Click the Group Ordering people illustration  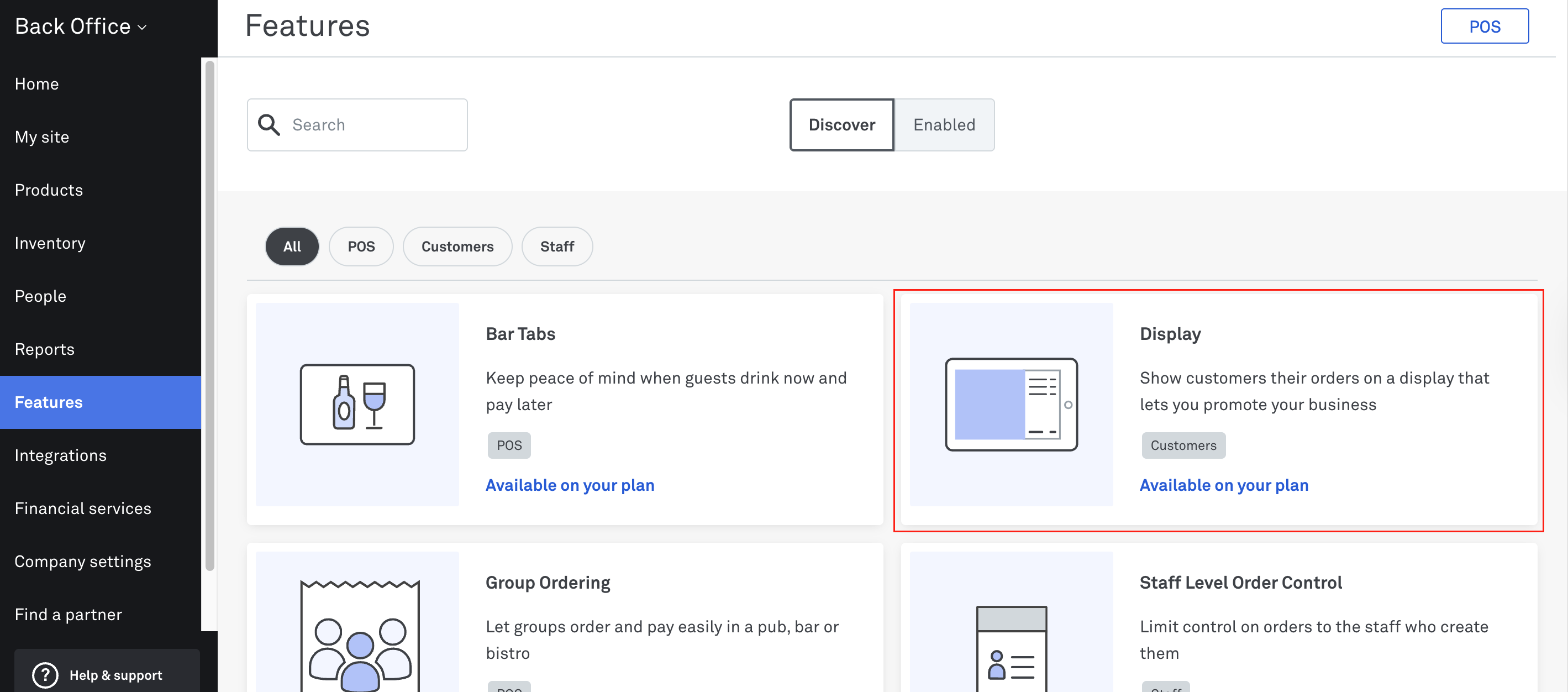click(360, 636)
